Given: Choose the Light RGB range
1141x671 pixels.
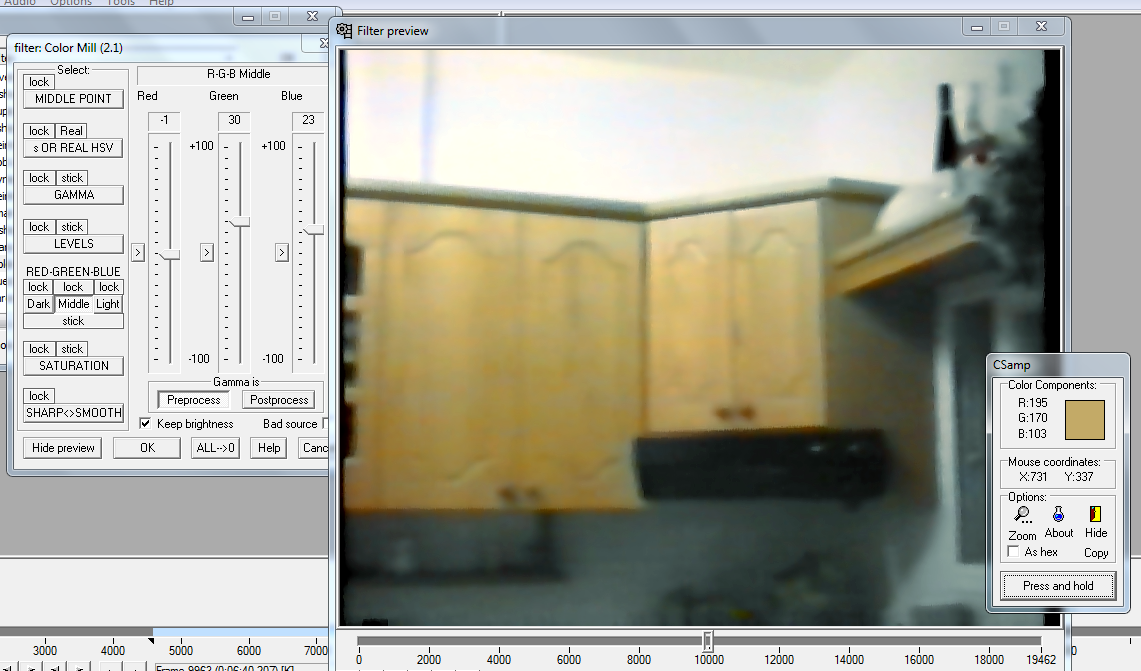Looking at the screenshot, I should click(108, 304).
